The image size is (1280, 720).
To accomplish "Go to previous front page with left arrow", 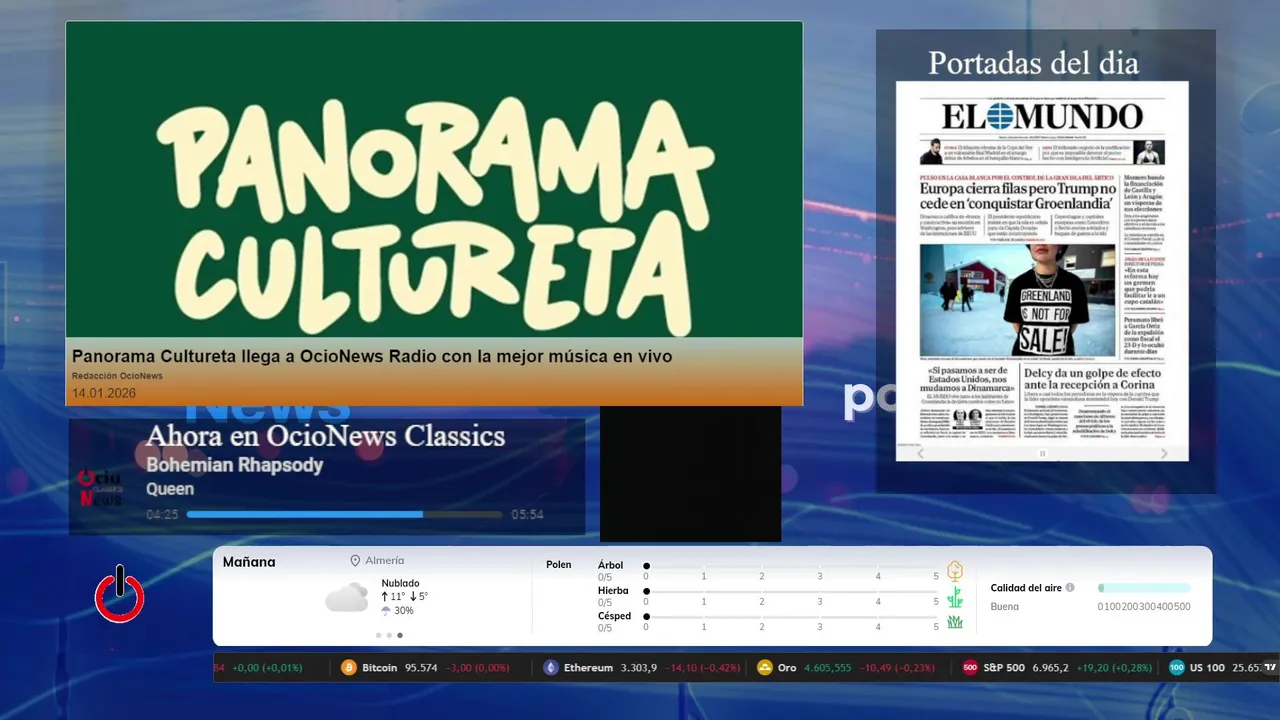I will (x=922, y=454).
